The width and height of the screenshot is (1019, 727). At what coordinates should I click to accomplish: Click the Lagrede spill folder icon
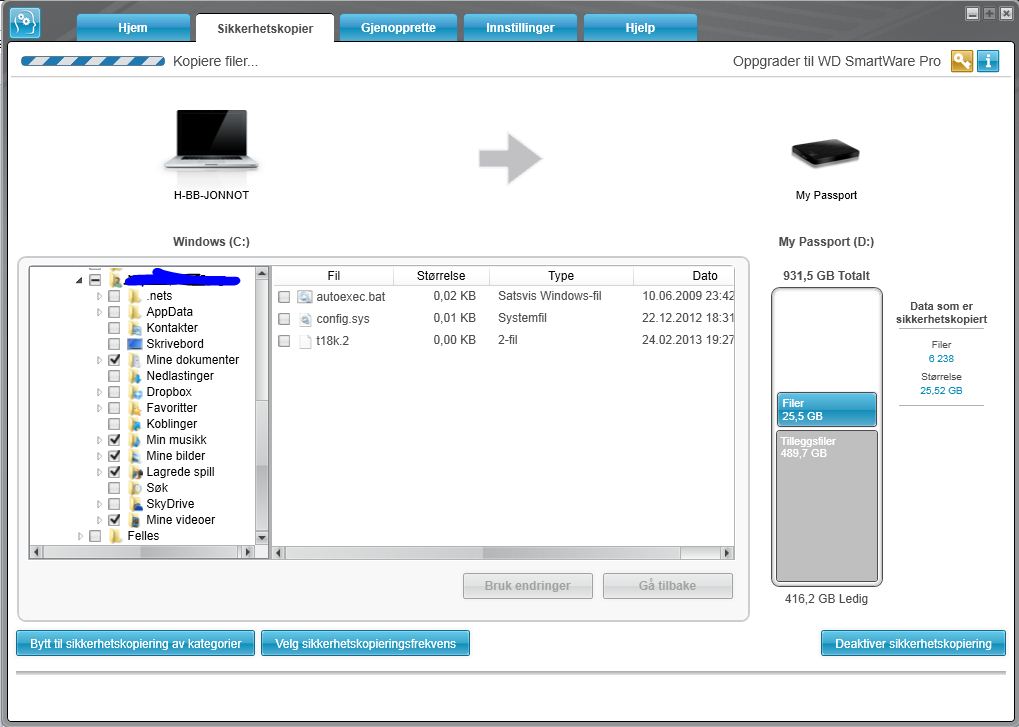(x=135, y=472)
